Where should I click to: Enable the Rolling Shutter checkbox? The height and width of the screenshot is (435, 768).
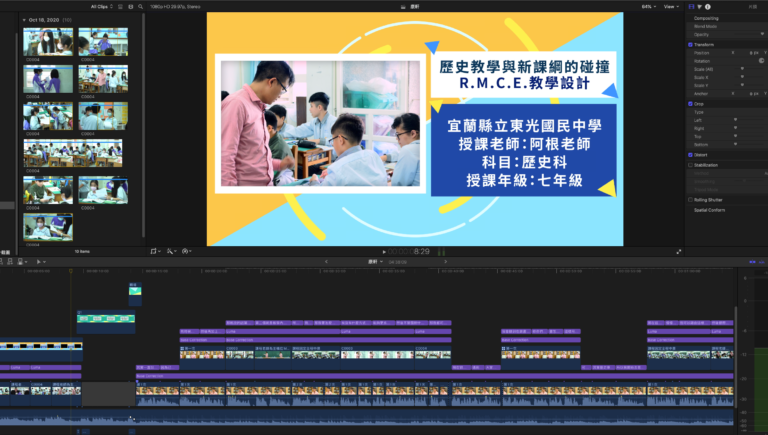click(x=690, y=199)
